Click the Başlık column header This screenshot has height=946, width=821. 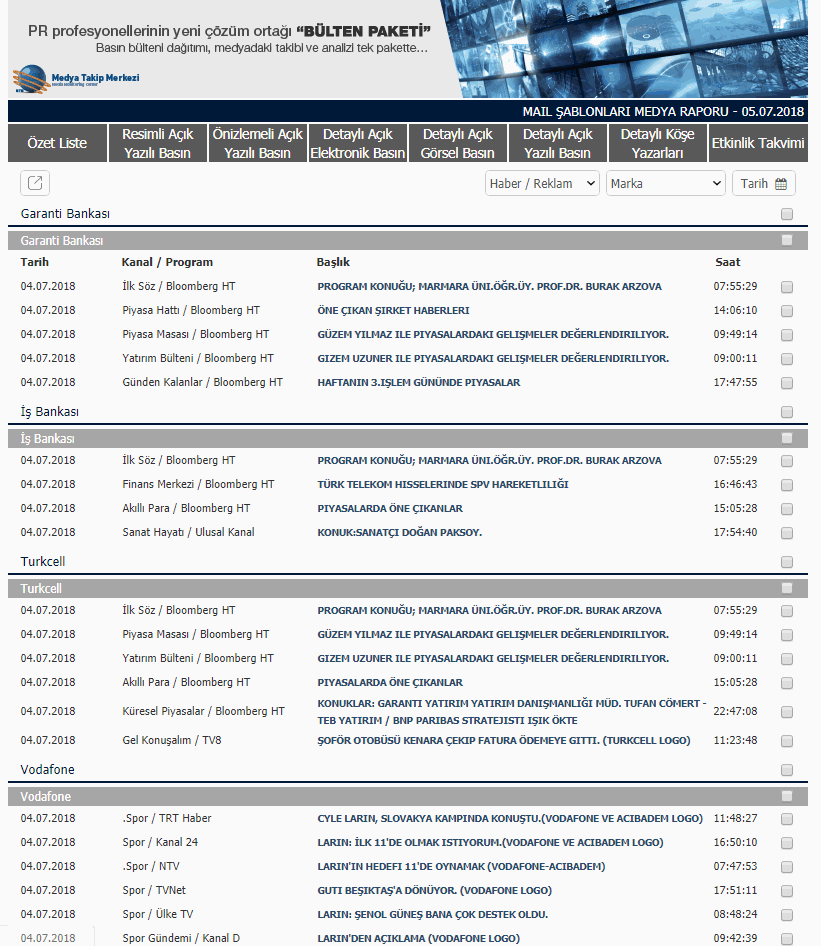(333, 262)
